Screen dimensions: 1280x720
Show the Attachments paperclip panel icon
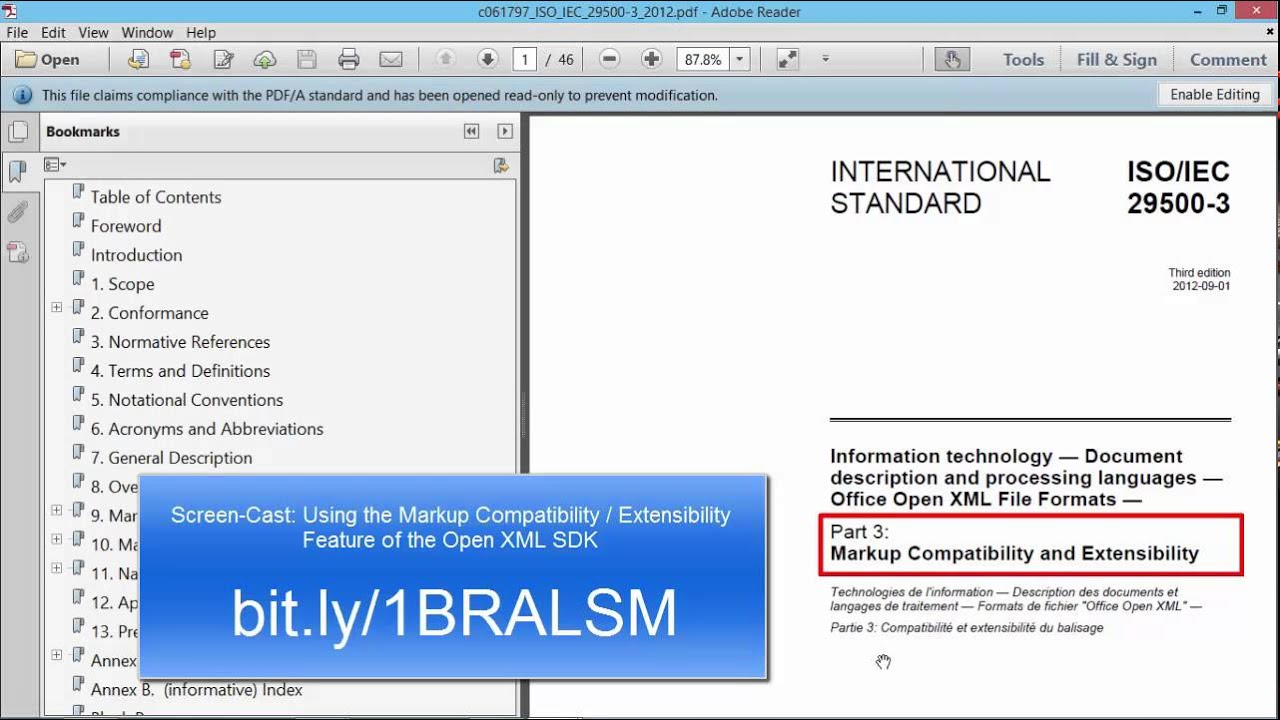tap(17, 212)
